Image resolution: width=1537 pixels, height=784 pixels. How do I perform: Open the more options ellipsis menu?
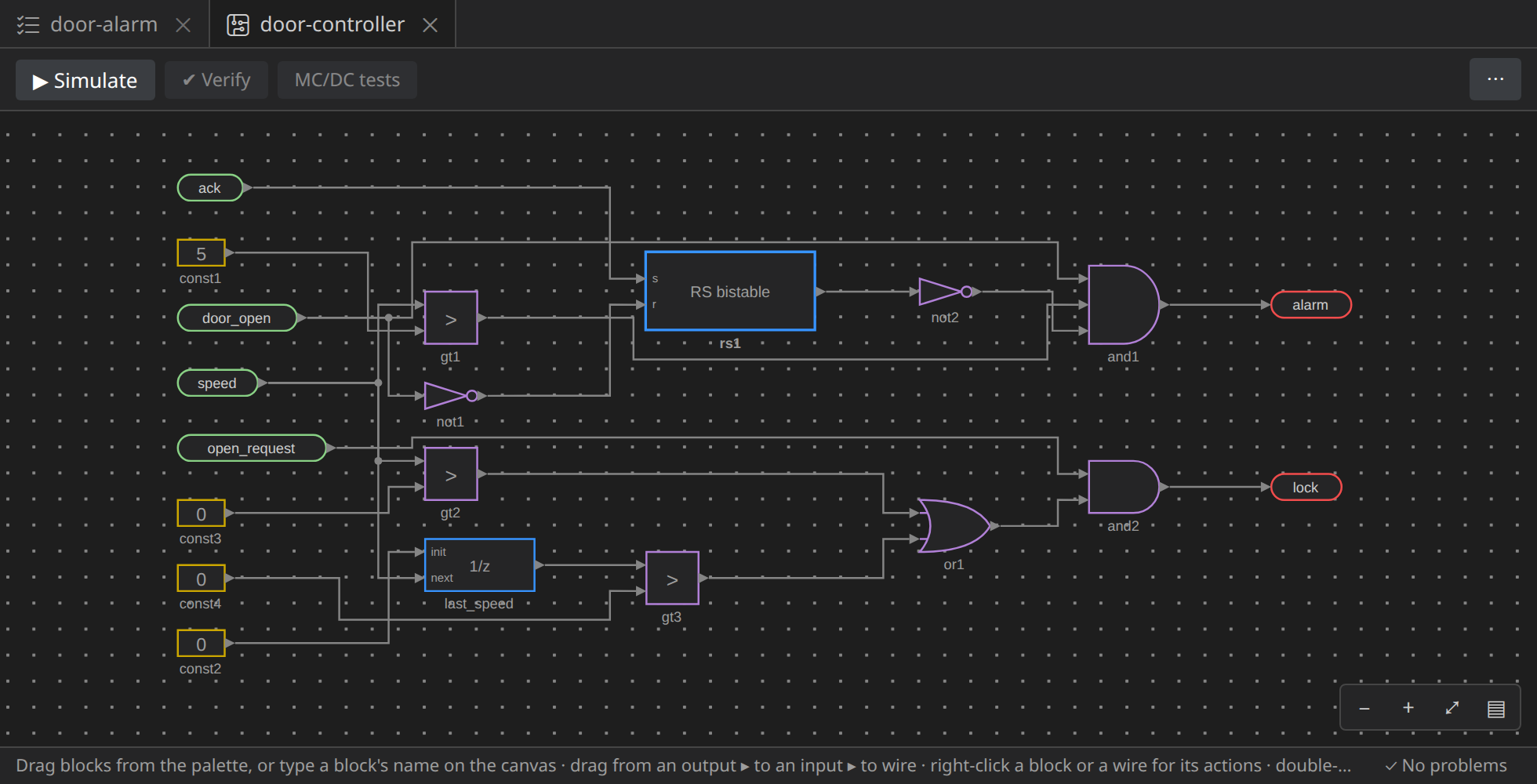click(1495, 79)
